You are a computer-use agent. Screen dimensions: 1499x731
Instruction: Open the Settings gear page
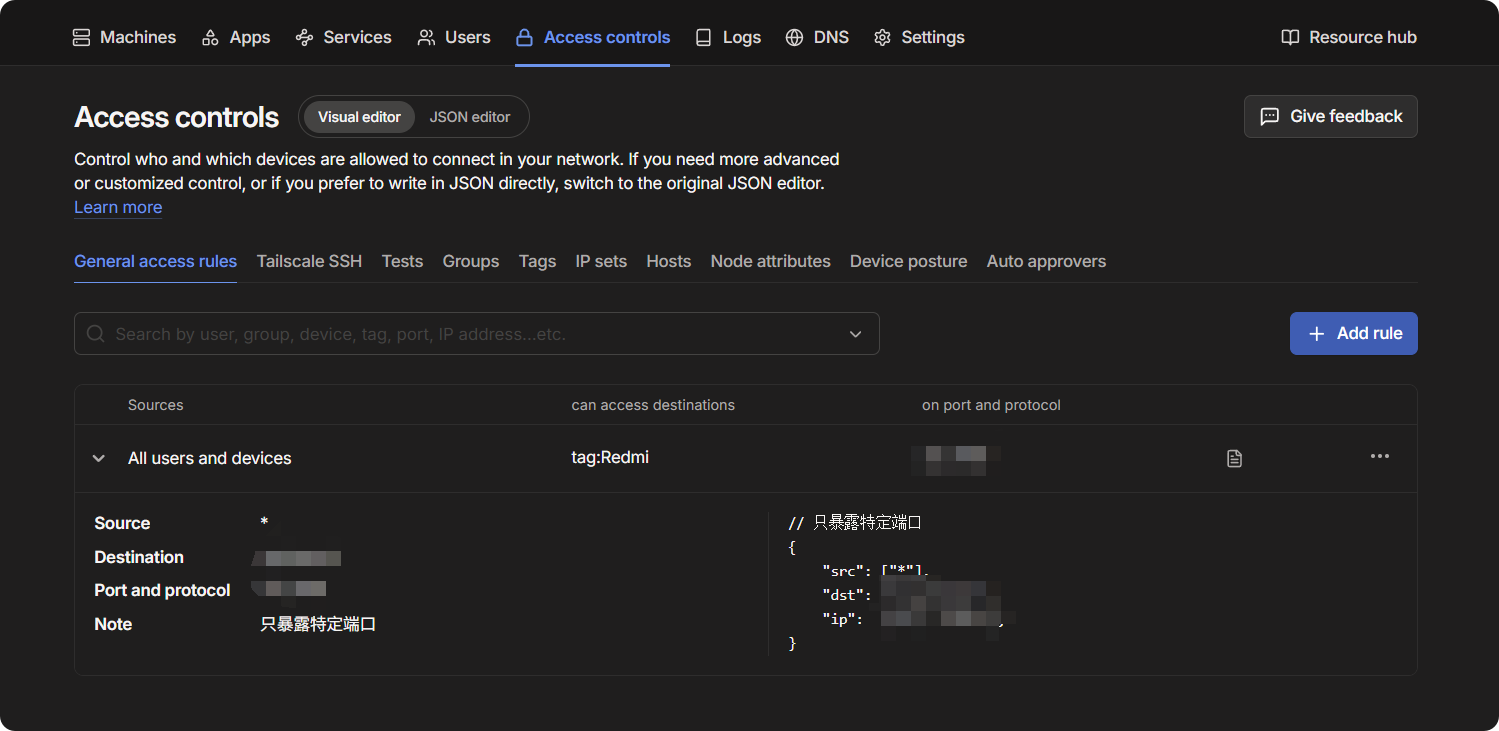919,37
